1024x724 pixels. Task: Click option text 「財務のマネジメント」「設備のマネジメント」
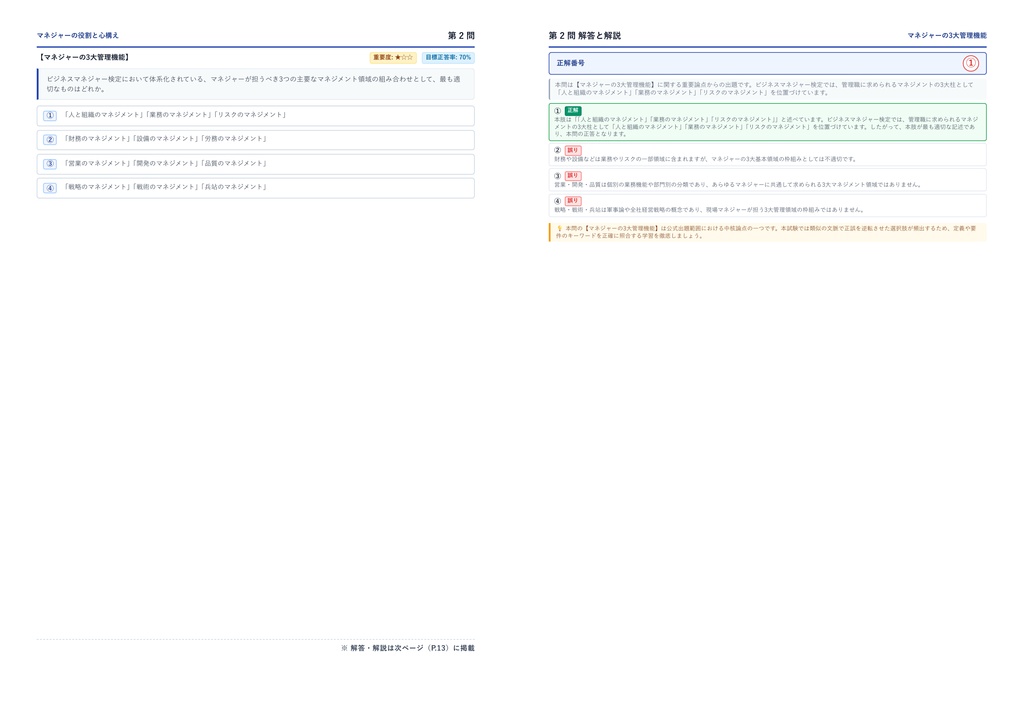(165, 139)
